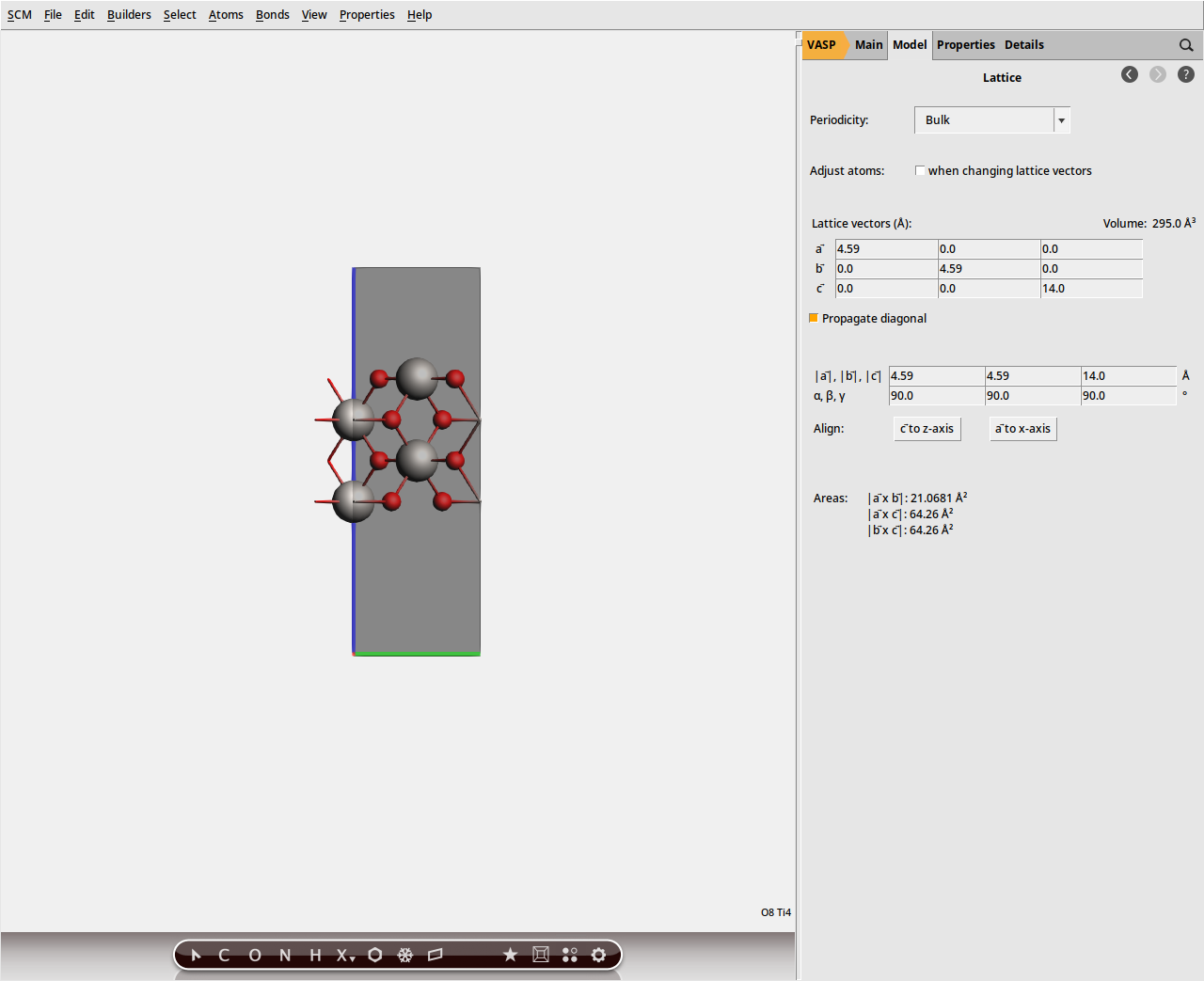Select the carbon atom tool
The height and width of the screenshot is (981, 1204).
click(224, 955)
